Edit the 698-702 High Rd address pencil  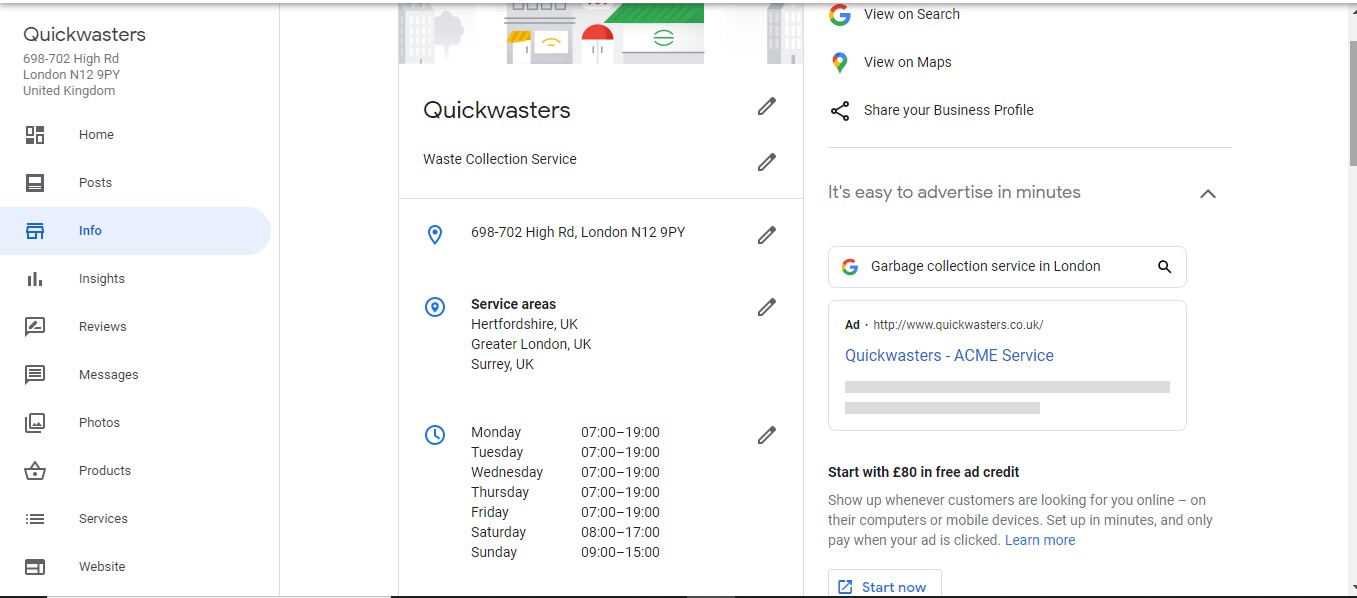767,235
